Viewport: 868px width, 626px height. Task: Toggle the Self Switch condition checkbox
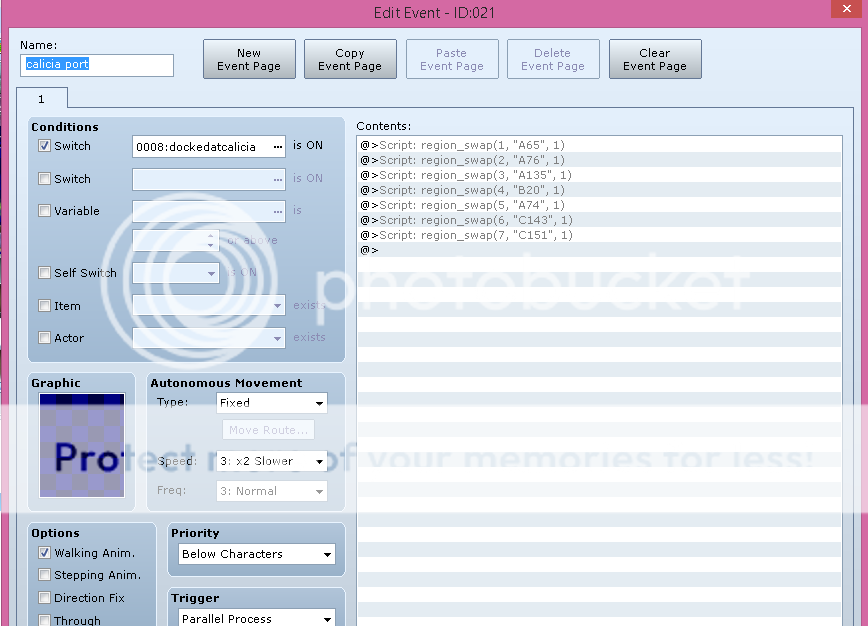click(x=44, y=273)
